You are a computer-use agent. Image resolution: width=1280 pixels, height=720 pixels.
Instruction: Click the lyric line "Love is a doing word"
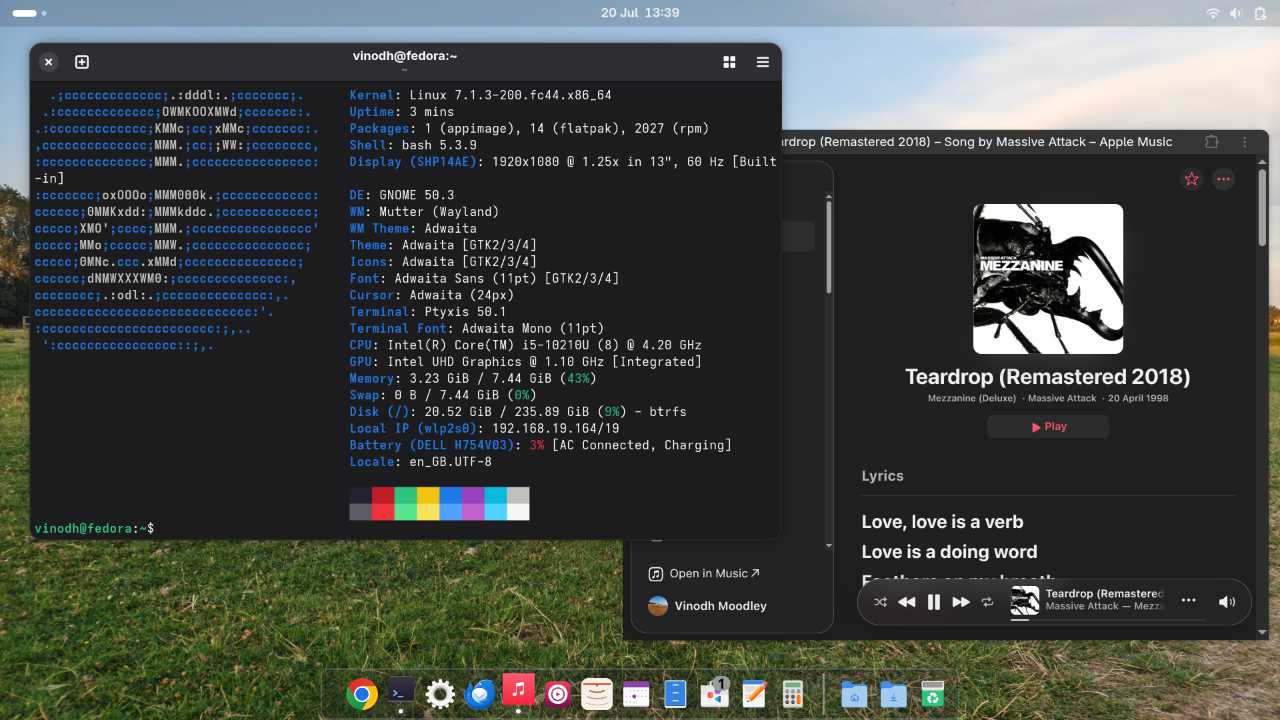[x=949, y=552]
